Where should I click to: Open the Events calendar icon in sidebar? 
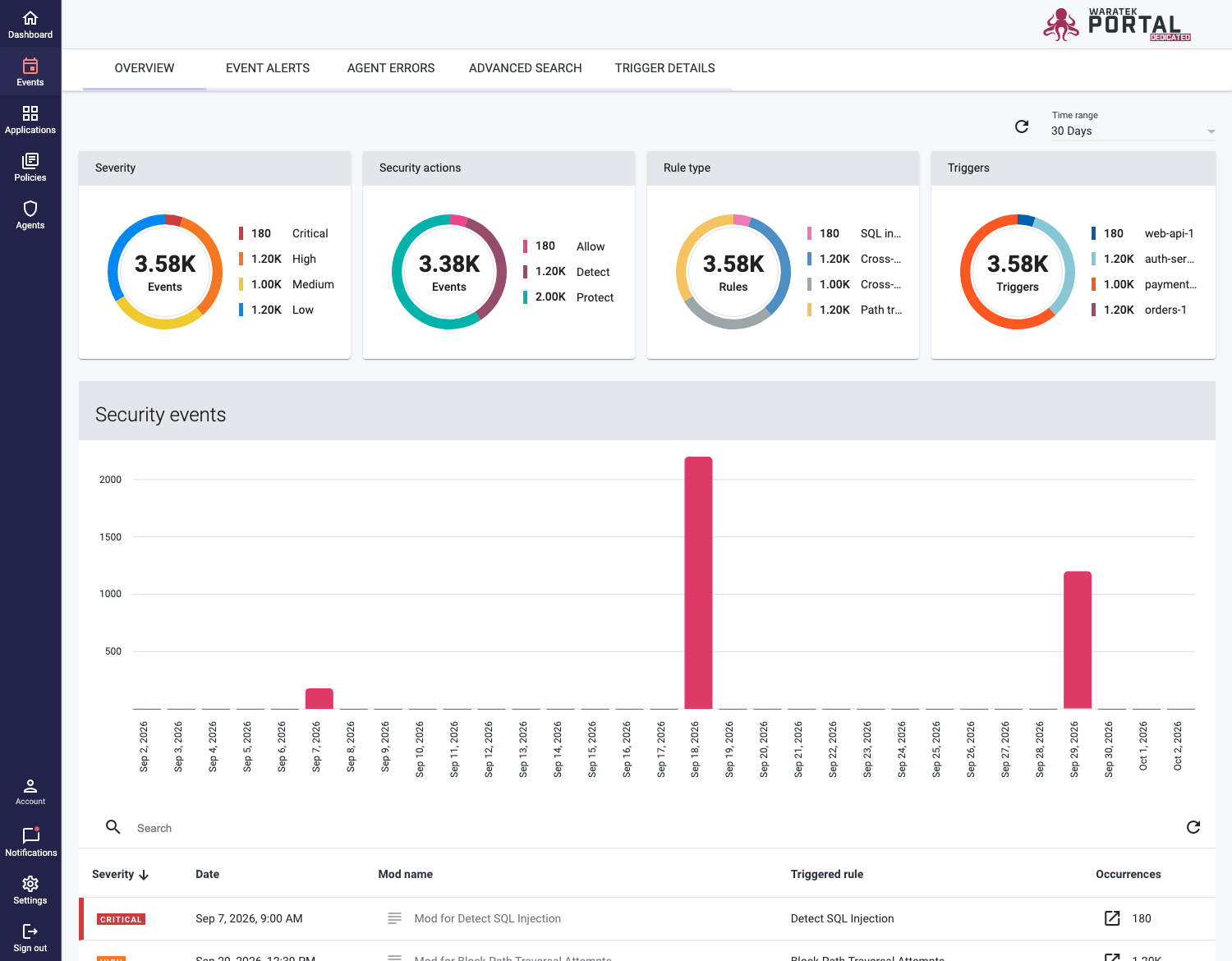[30, 66]
